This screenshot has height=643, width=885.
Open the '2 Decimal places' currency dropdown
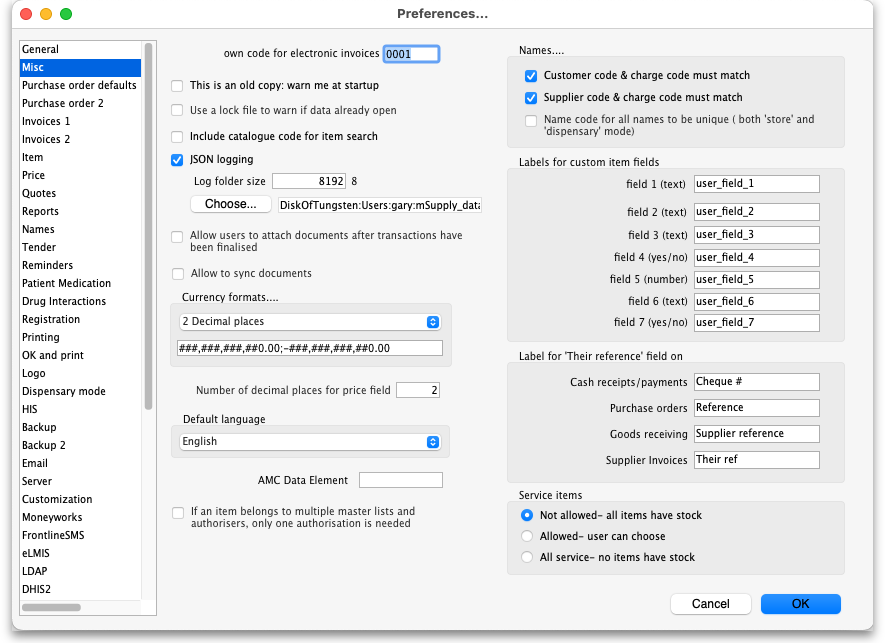pos(310,322)
